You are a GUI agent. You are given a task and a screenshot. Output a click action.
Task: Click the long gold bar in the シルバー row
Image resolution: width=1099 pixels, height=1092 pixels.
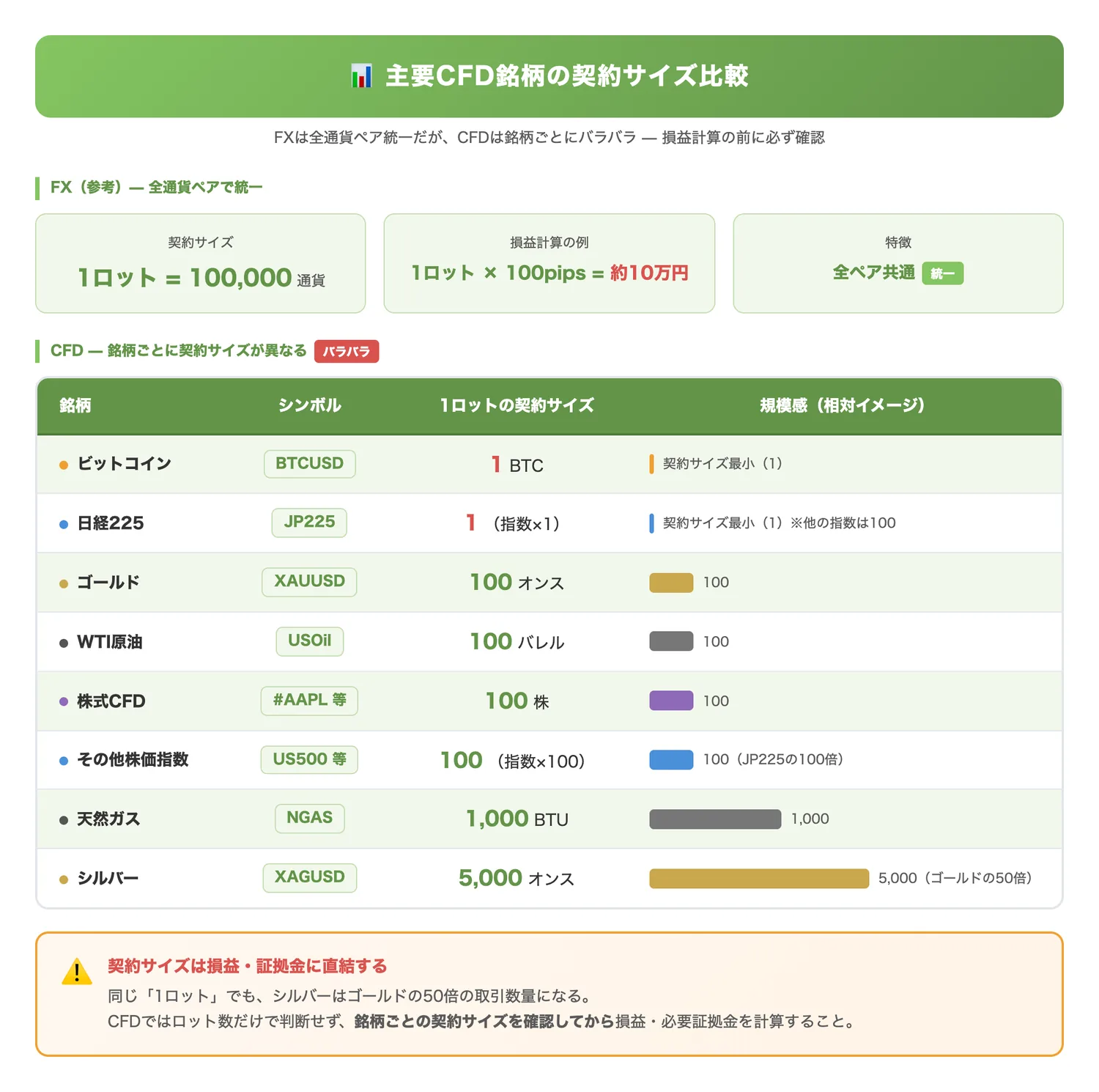click(x=759, y=878)
